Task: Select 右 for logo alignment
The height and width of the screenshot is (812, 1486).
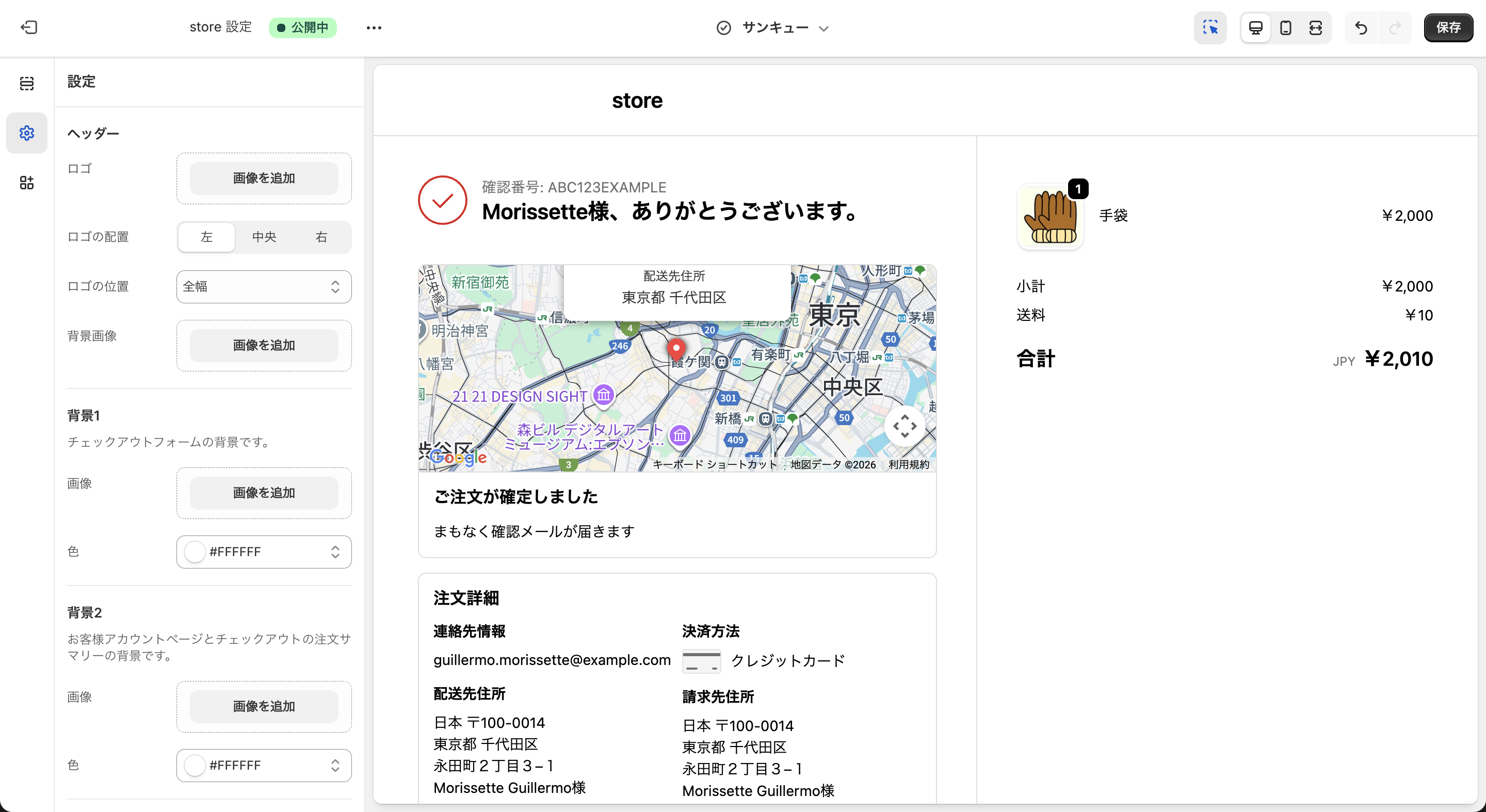Action: click(321, 236)
